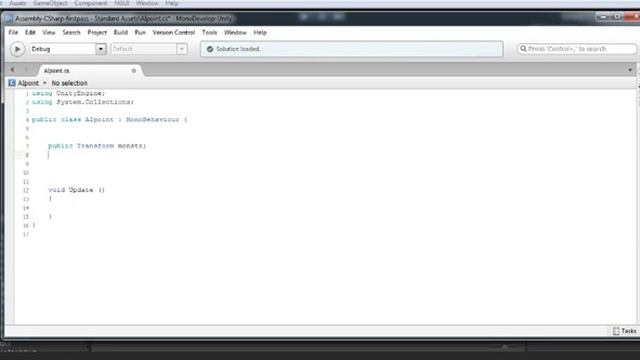
Task: Open GameObject menu in Unity window behind
Action: click(x=50, y=3)
